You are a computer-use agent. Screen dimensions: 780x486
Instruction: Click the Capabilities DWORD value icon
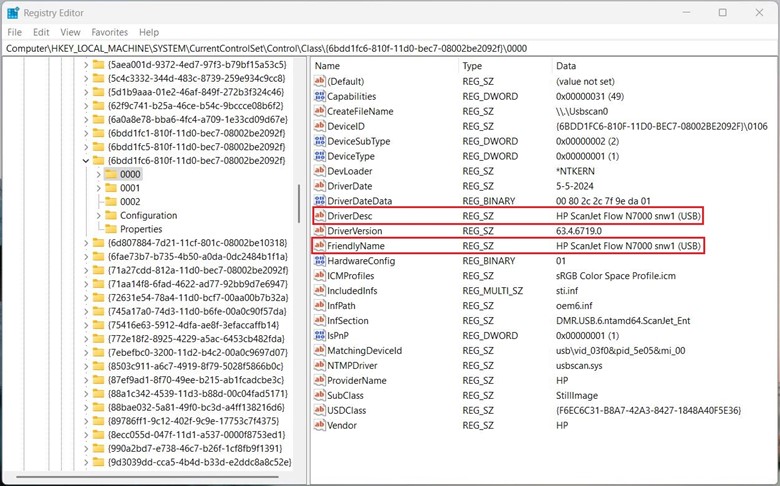click(320, 96)
